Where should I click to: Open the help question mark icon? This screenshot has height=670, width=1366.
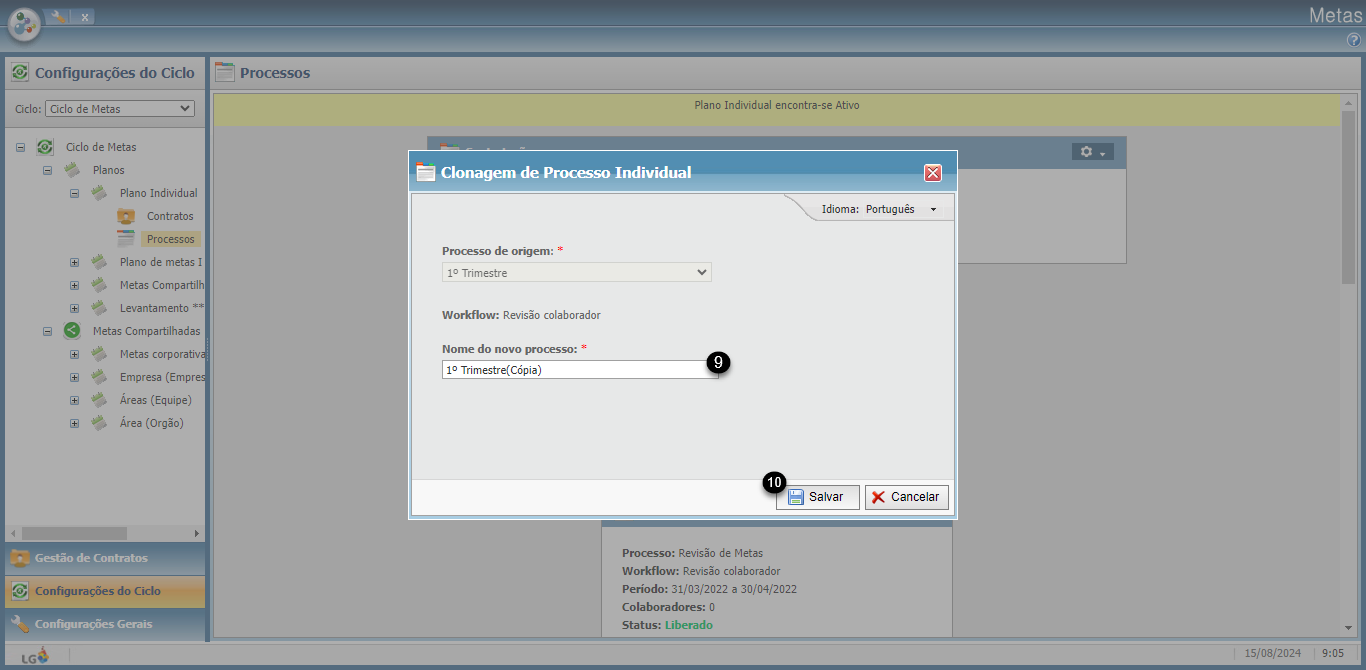tap(1354, 40)
